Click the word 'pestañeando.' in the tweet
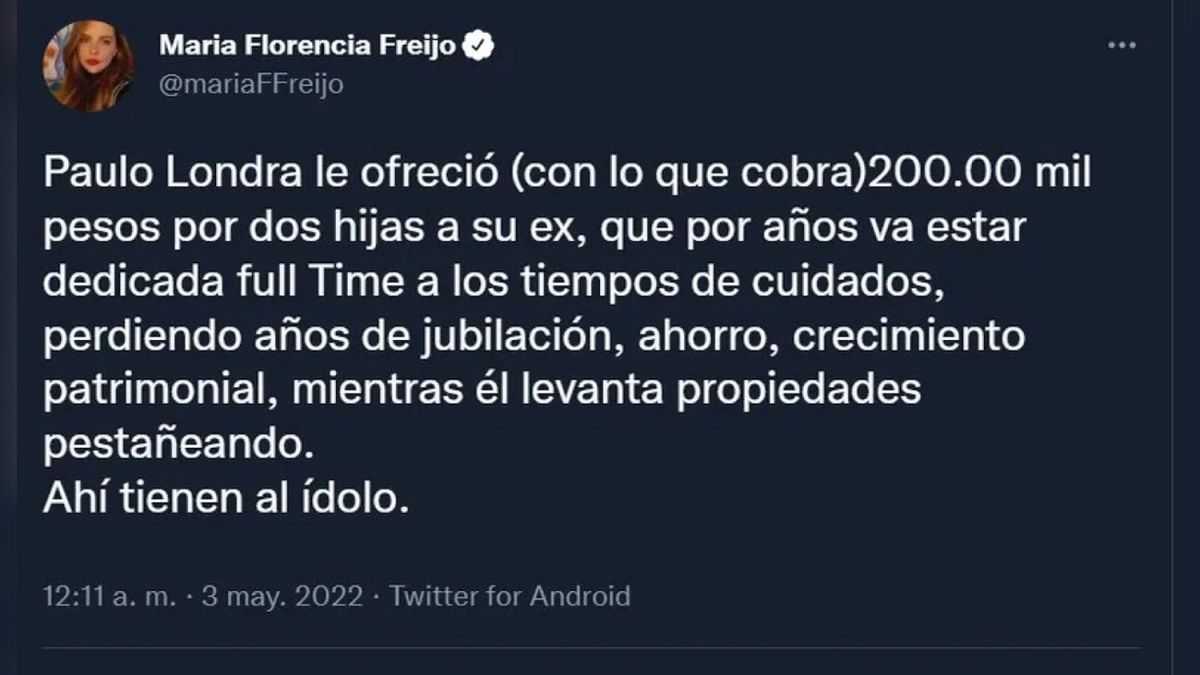This screenshot has height=675, width=1200. 171,441
